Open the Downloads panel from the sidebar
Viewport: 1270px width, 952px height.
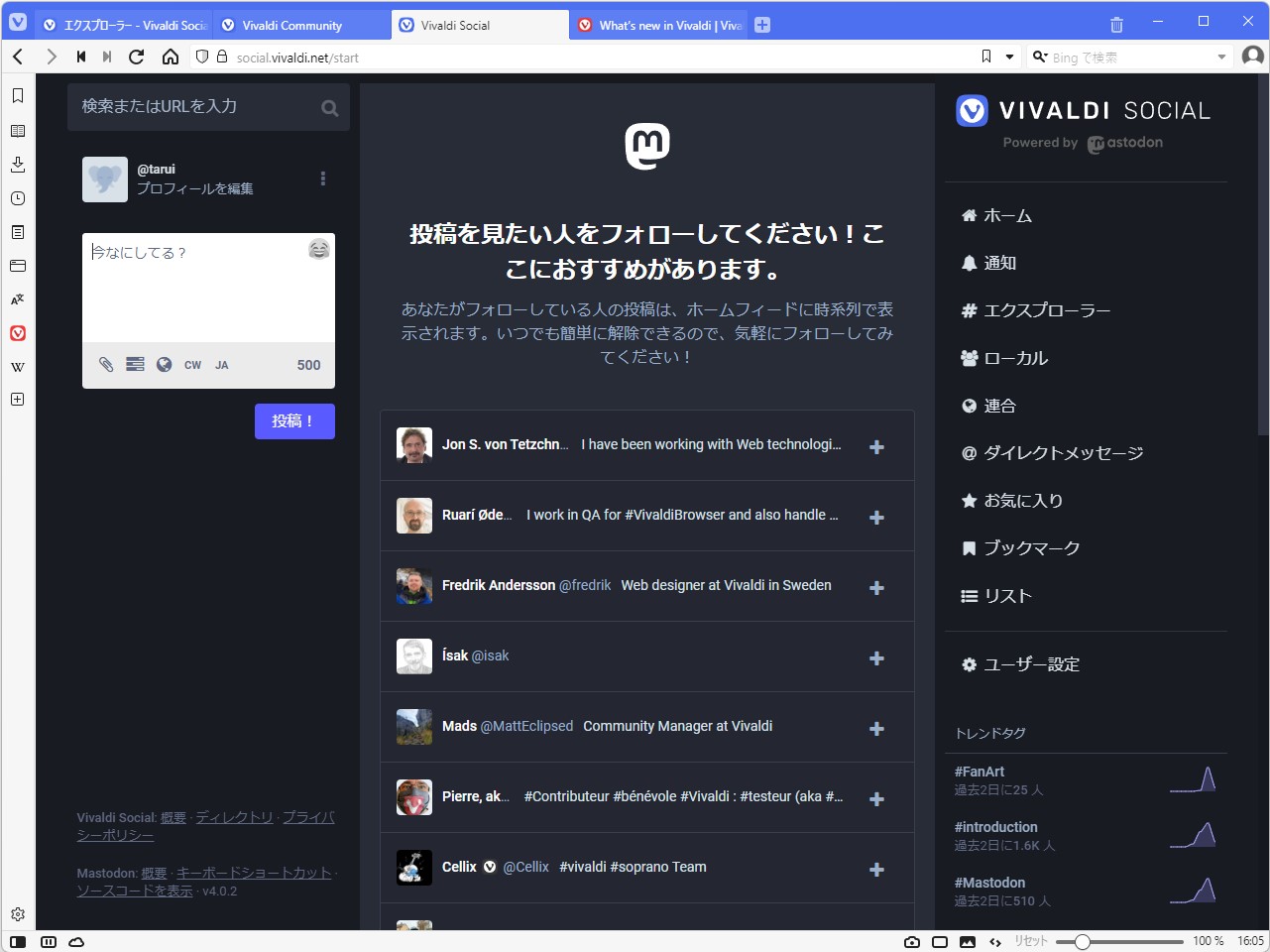pyautogui.click(x=16, y=164)
